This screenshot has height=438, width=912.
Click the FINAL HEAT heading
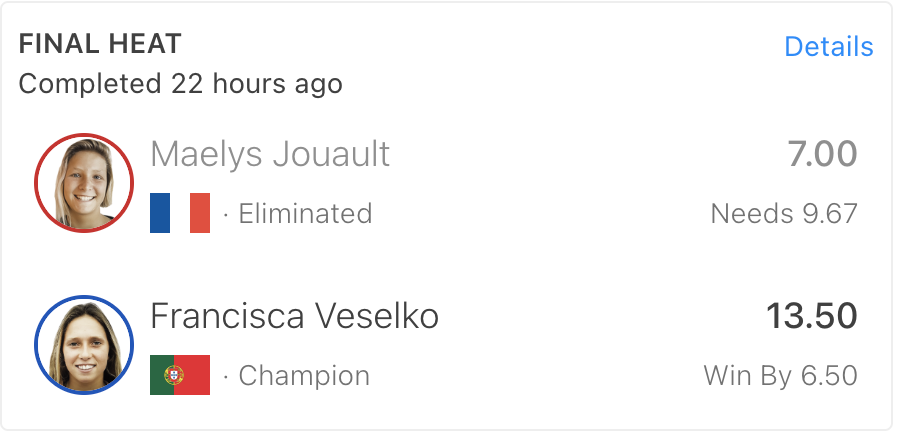pyautogui.click(x=100, y=44)
